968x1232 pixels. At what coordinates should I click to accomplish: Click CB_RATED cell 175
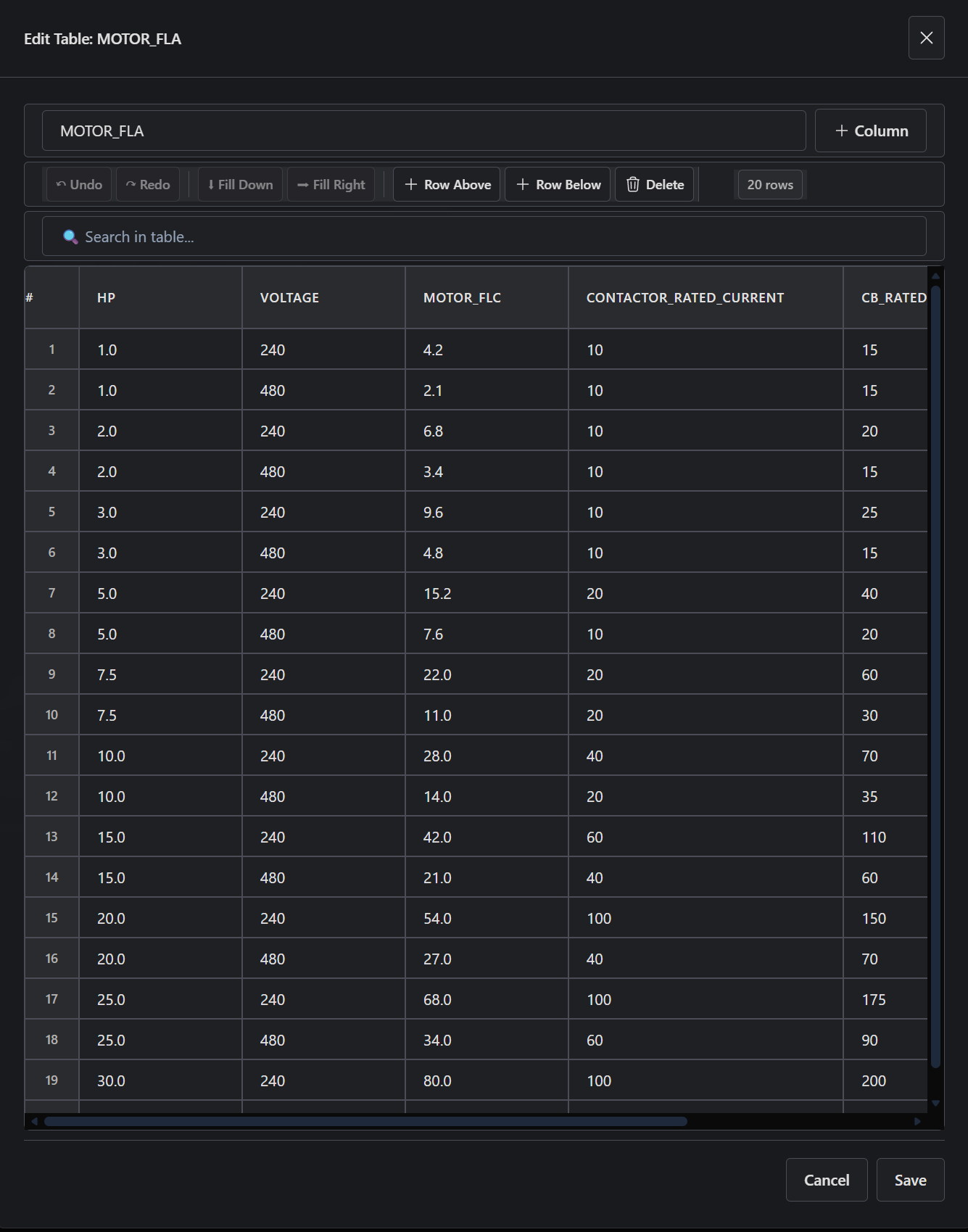pos(885,999)
